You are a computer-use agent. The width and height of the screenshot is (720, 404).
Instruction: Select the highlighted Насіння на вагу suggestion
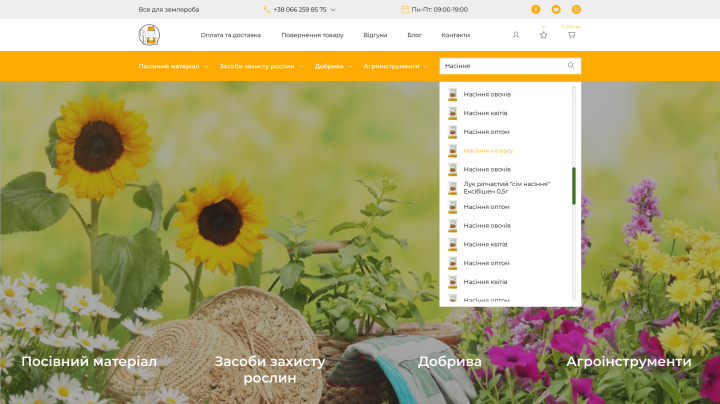pyautogui.click(x=488, y=151)
